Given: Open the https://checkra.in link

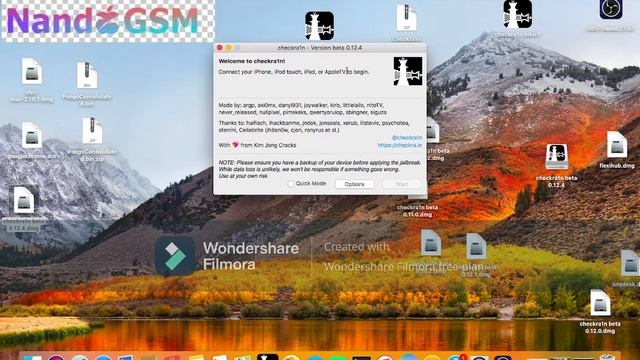Looking at the screenshot, I should tap(400, 145).
